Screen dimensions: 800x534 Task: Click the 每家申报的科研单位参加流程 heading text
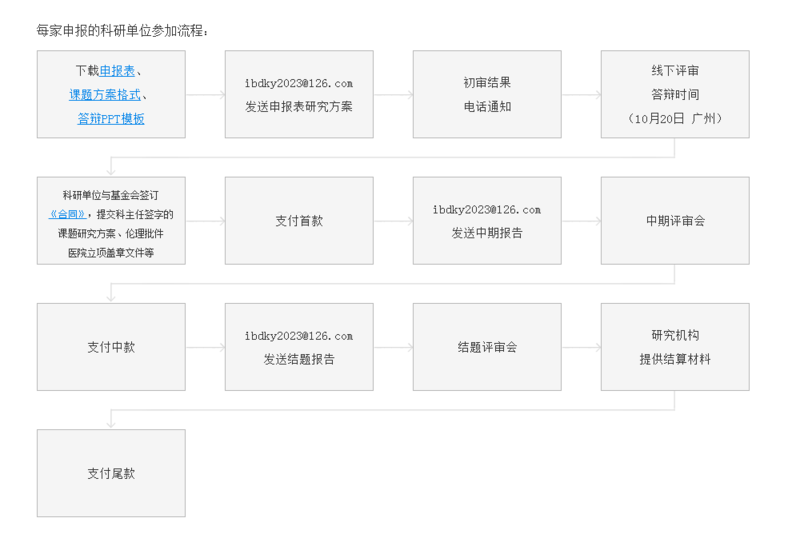pos(122,30)
